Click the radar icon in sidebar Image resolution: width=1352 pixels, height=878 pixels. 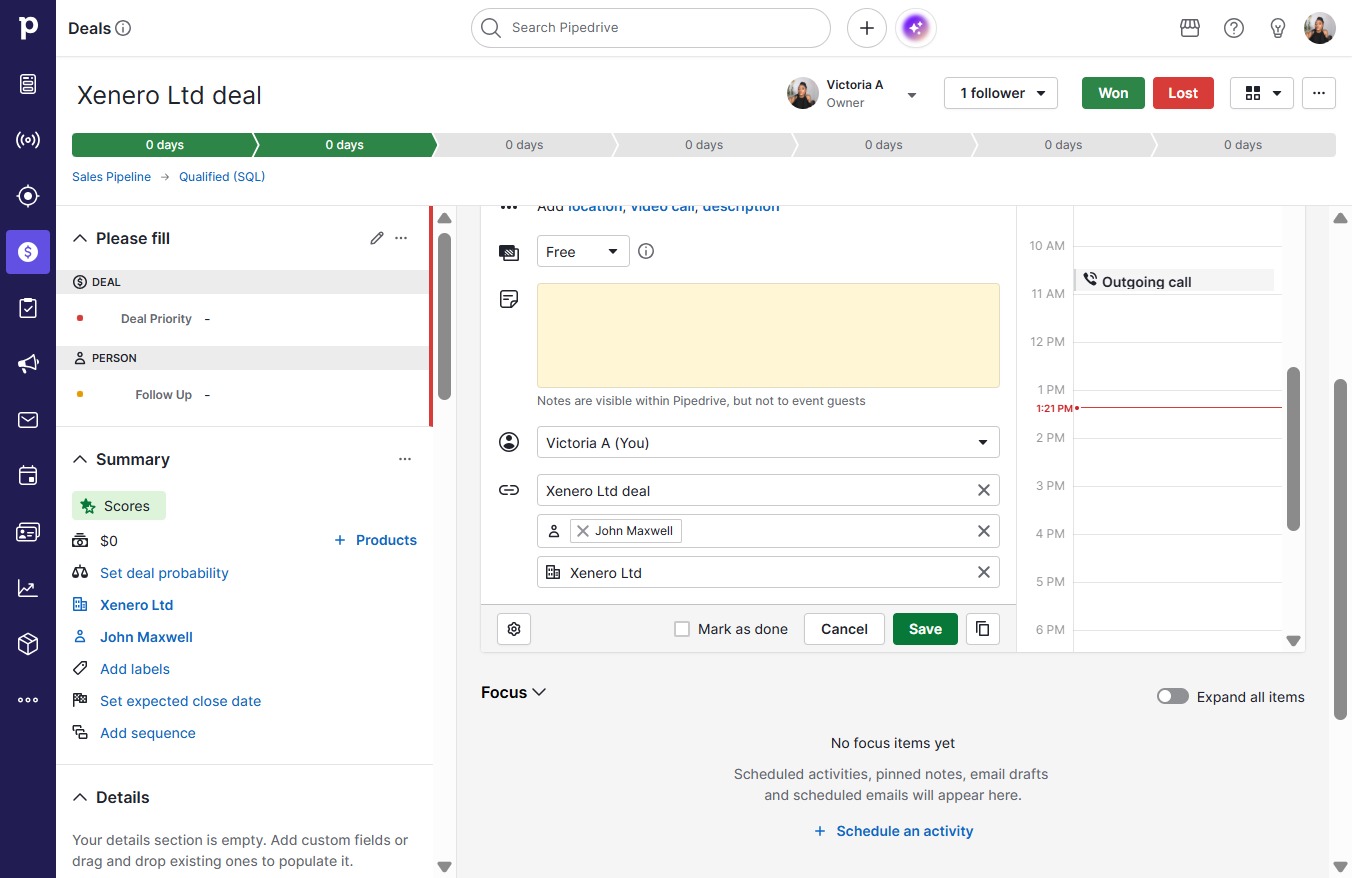[28, 140]
